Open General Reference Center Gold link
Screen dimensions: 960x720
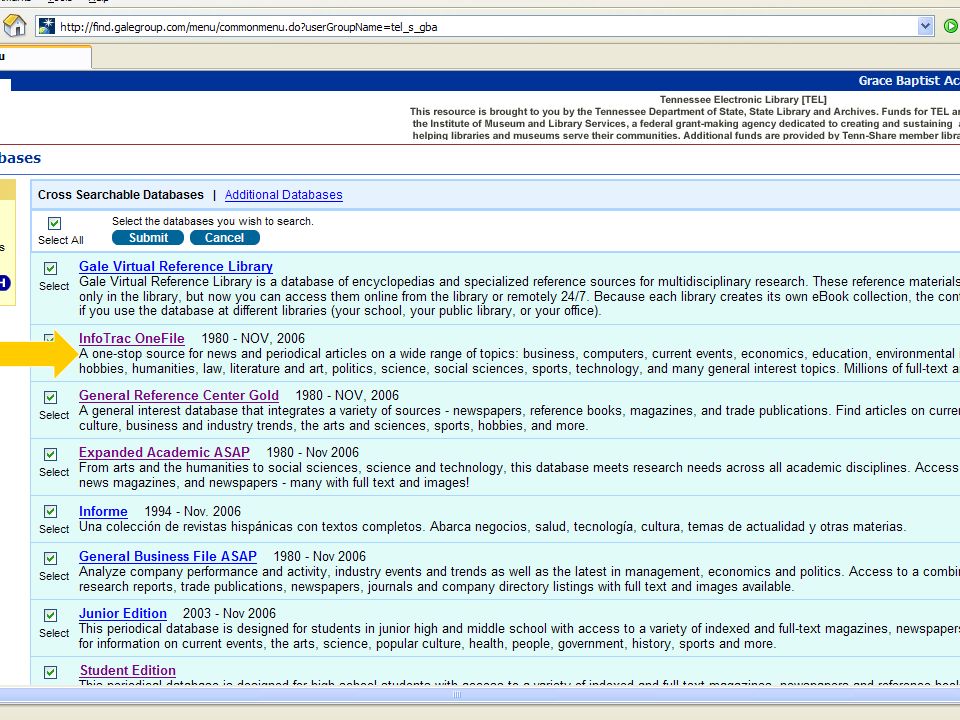(x=179, y=396)
